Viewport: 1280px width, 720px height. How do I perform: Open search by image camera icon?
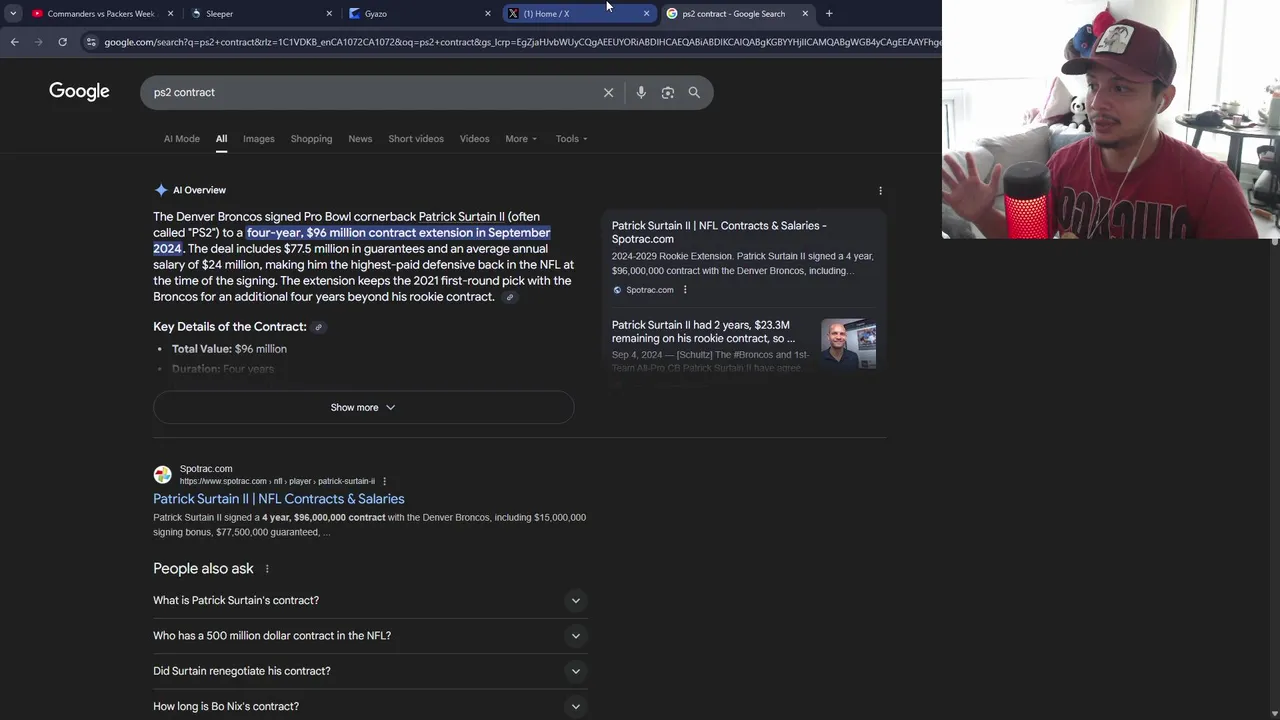(668, 92)
